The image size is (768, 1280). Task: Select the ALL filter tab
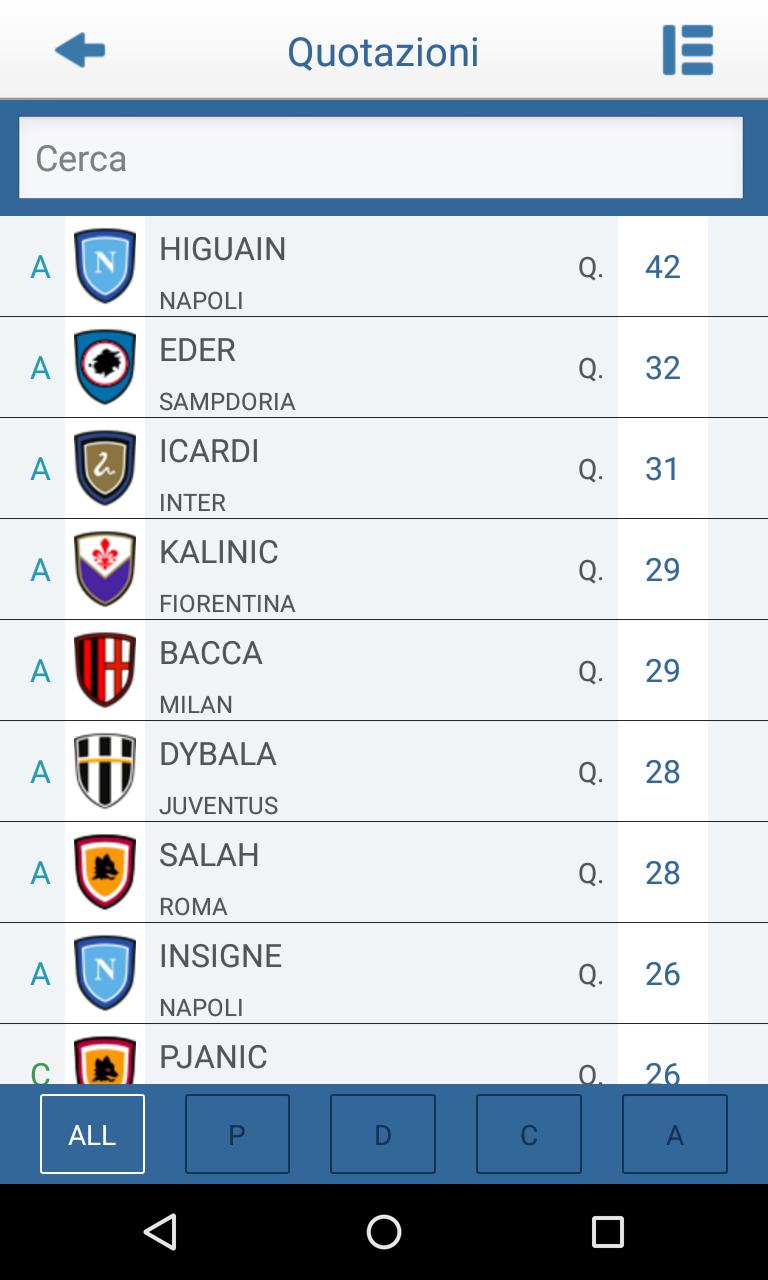pyautogui.click(x=92, y=1134)
